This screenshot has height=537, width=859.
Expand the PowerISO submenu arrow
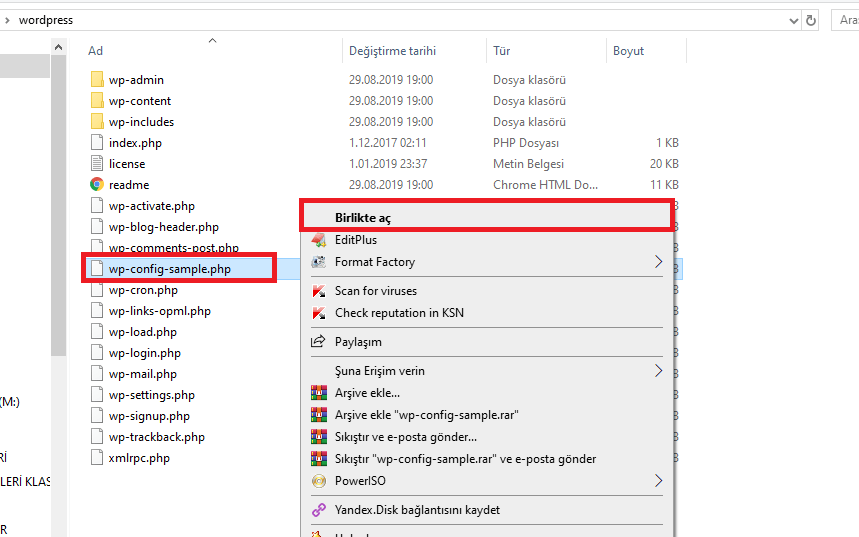pos(658,481)
